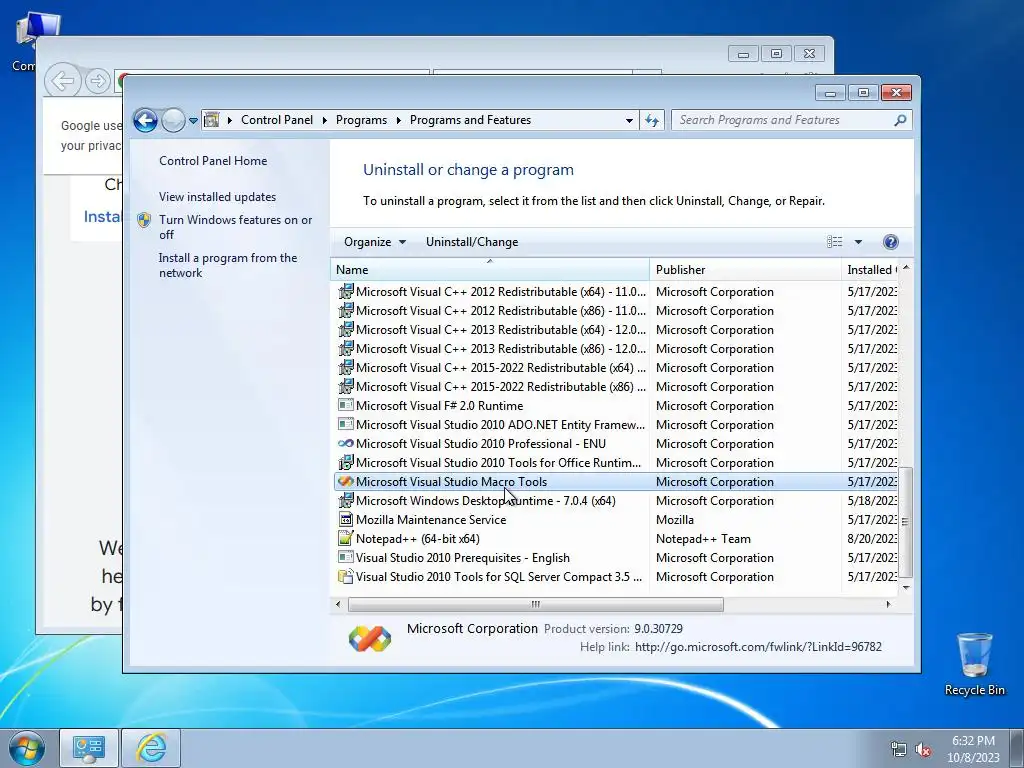The height and width of the screenshot is (768, 1024).
Task: Select the Visual C++ 2013 Redistributable (x86) icon
Action: pyautogui.click(x=345, y=348)
